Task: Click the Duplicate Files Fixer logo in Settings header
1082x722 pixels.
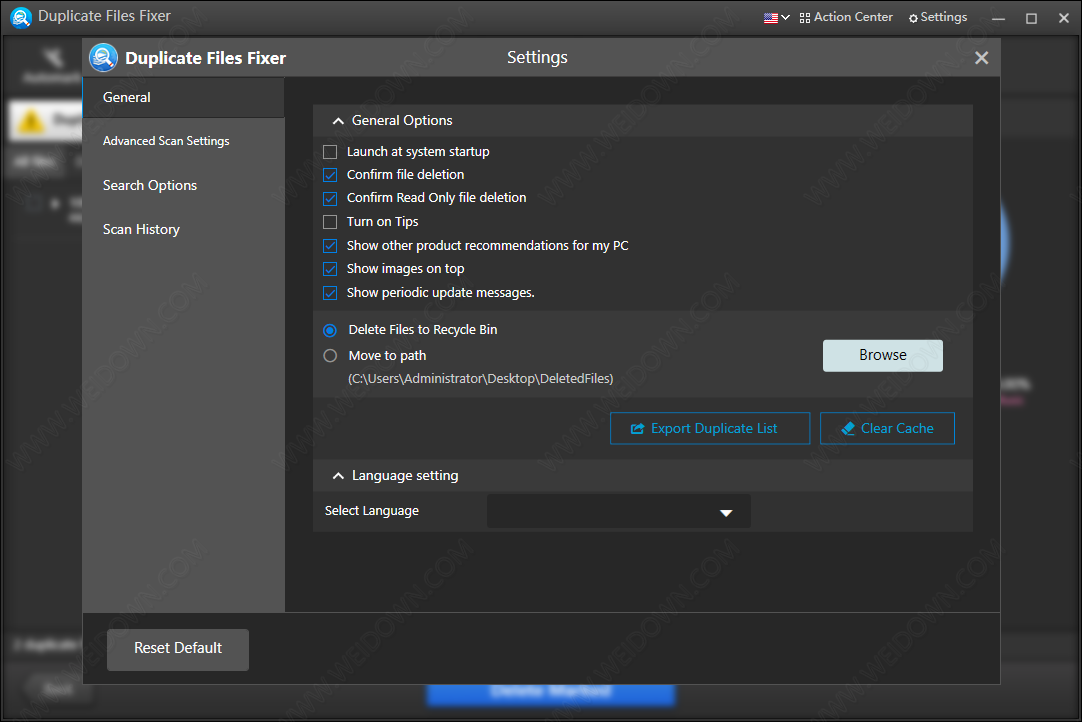Action: pos(104,58)
